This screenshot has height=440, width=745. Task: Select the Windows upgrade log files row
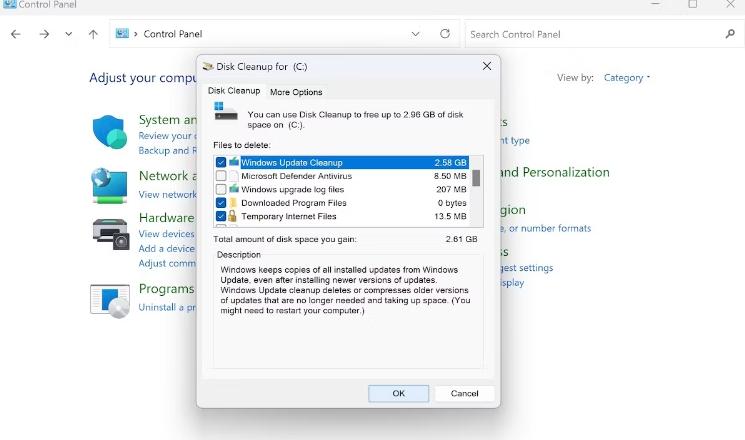tap(342, 189)
